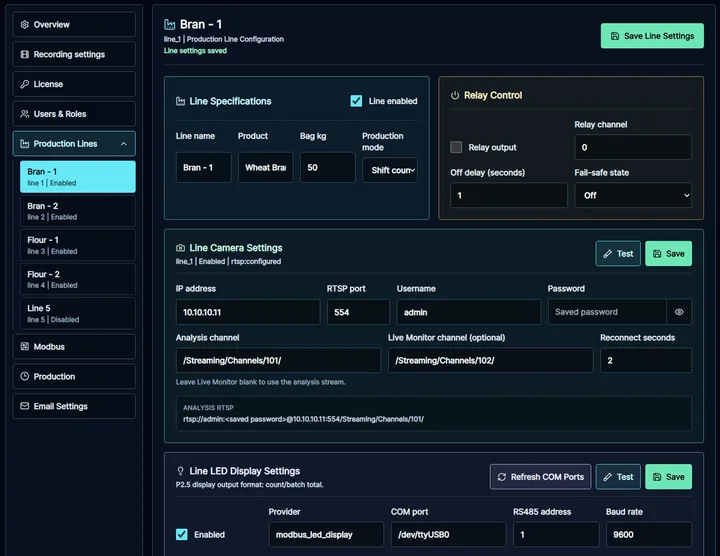This screenshot has height=556, width=720.
Task: Click the Users & Roles people icon
Action: tap(25, 114)
